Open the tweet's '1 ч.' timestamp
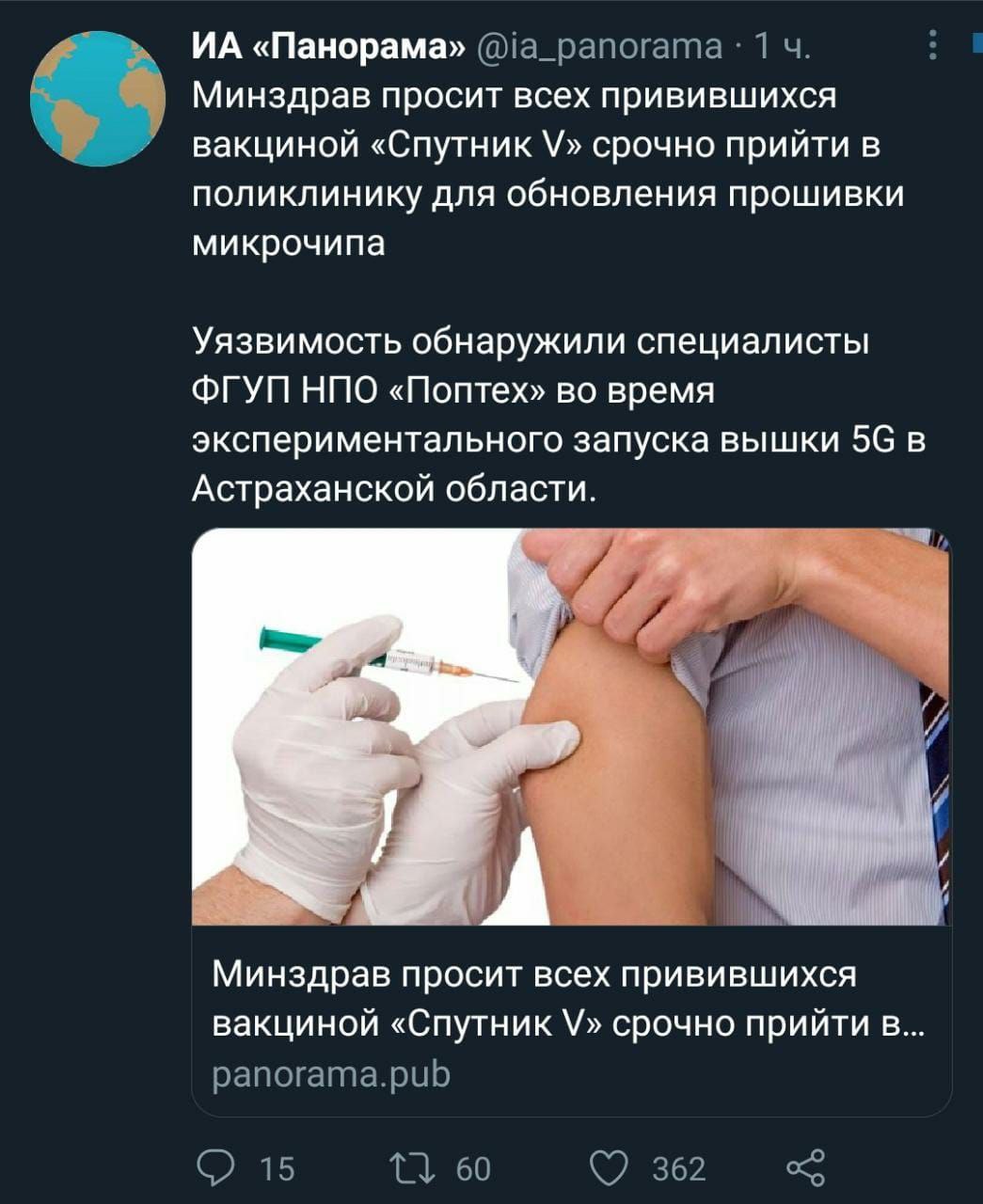Image resolution: width=983 pixels, height=1204 pixels. (x=783, y=46)
